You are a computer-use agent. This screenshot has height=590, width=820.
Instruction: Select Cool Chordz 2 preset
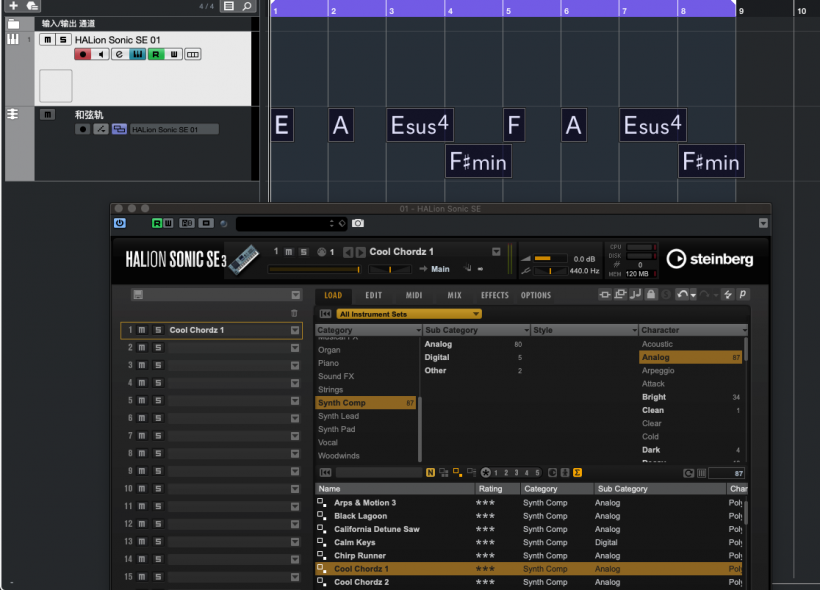(361, 582)
